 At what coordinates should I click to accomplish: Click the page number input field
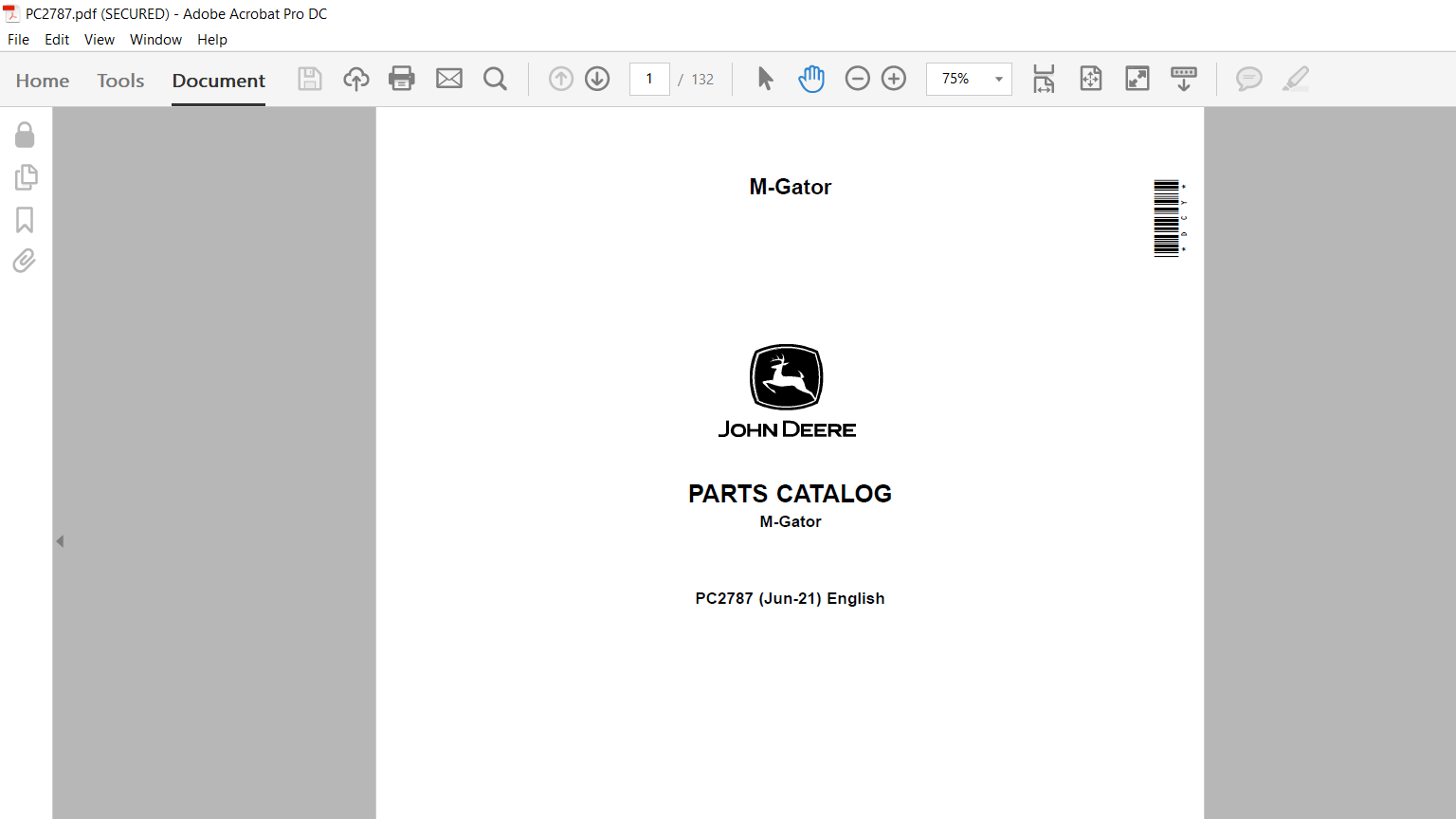[649, 79]
